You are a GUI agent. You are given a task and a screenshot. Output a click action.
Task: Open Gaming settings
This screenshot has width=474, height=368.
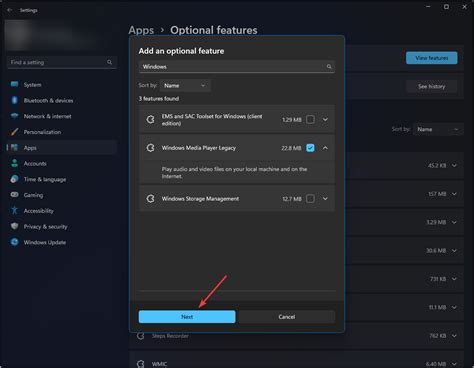click(x=62, y=195)
